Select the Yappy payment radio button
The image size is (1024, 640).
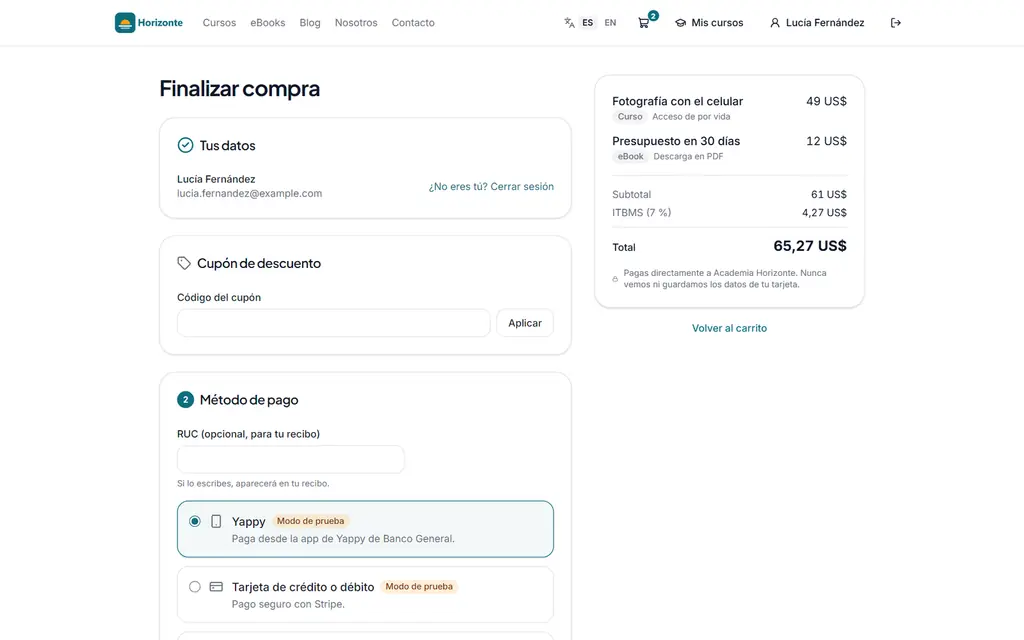[x=195, y=521]
